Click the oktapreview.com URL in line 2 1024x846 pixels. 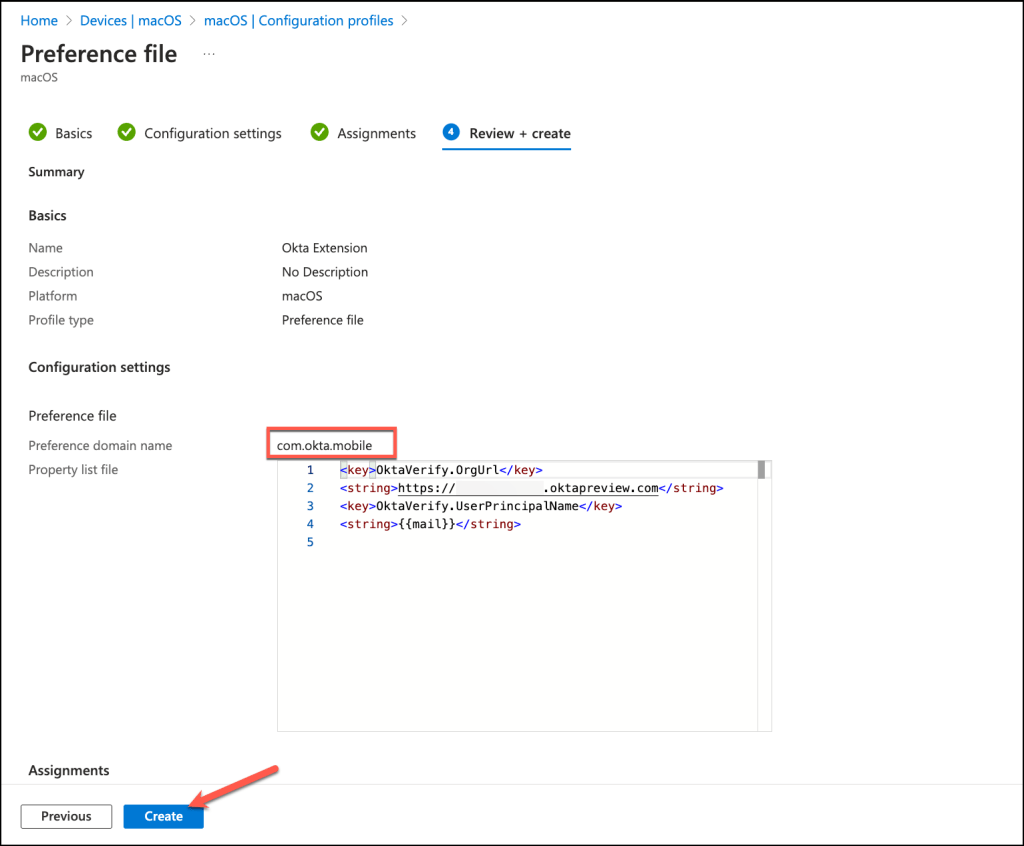coord(600,488)
